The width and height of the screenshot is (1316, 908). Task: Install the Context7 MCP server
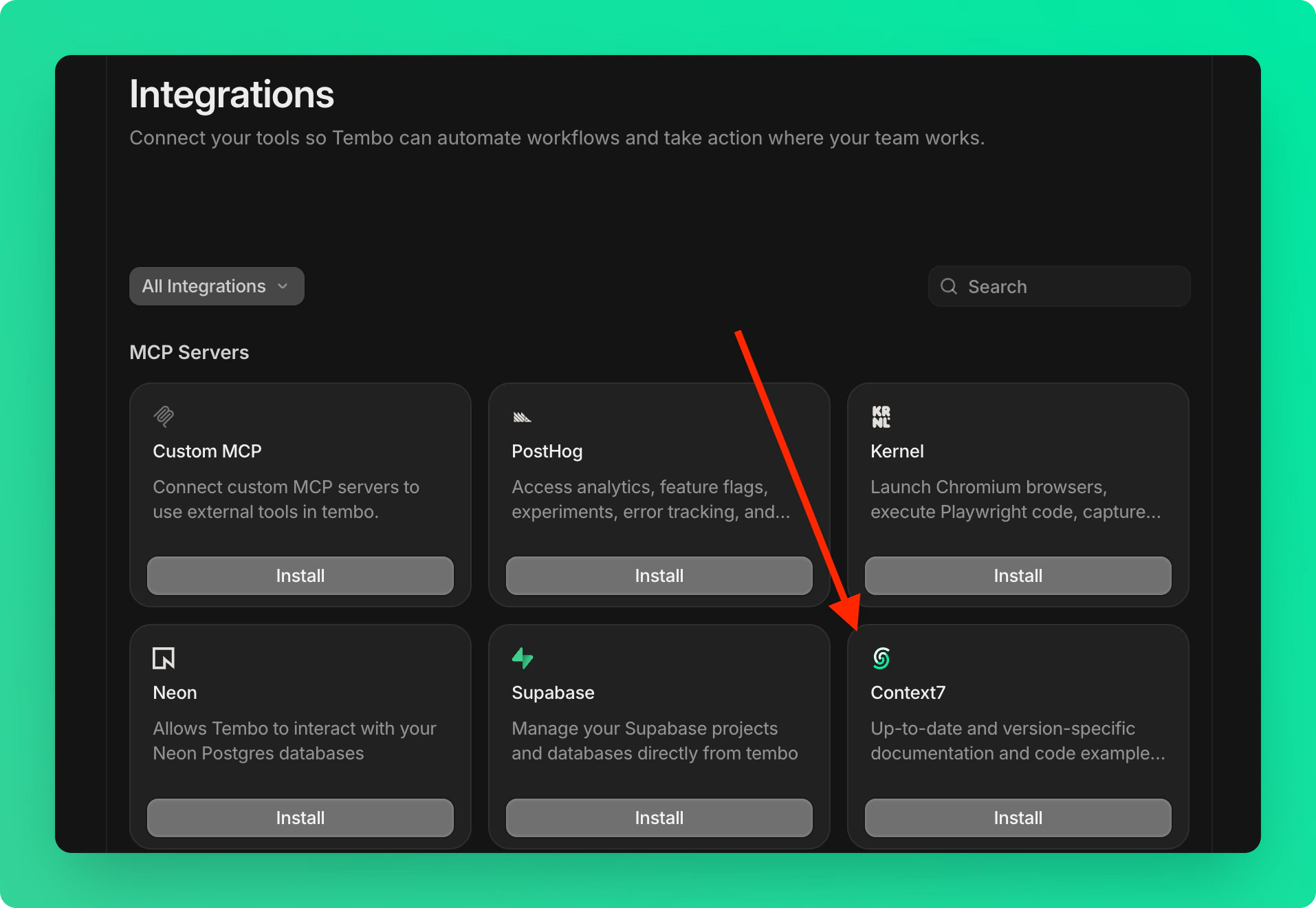[x=1017, y=818]
